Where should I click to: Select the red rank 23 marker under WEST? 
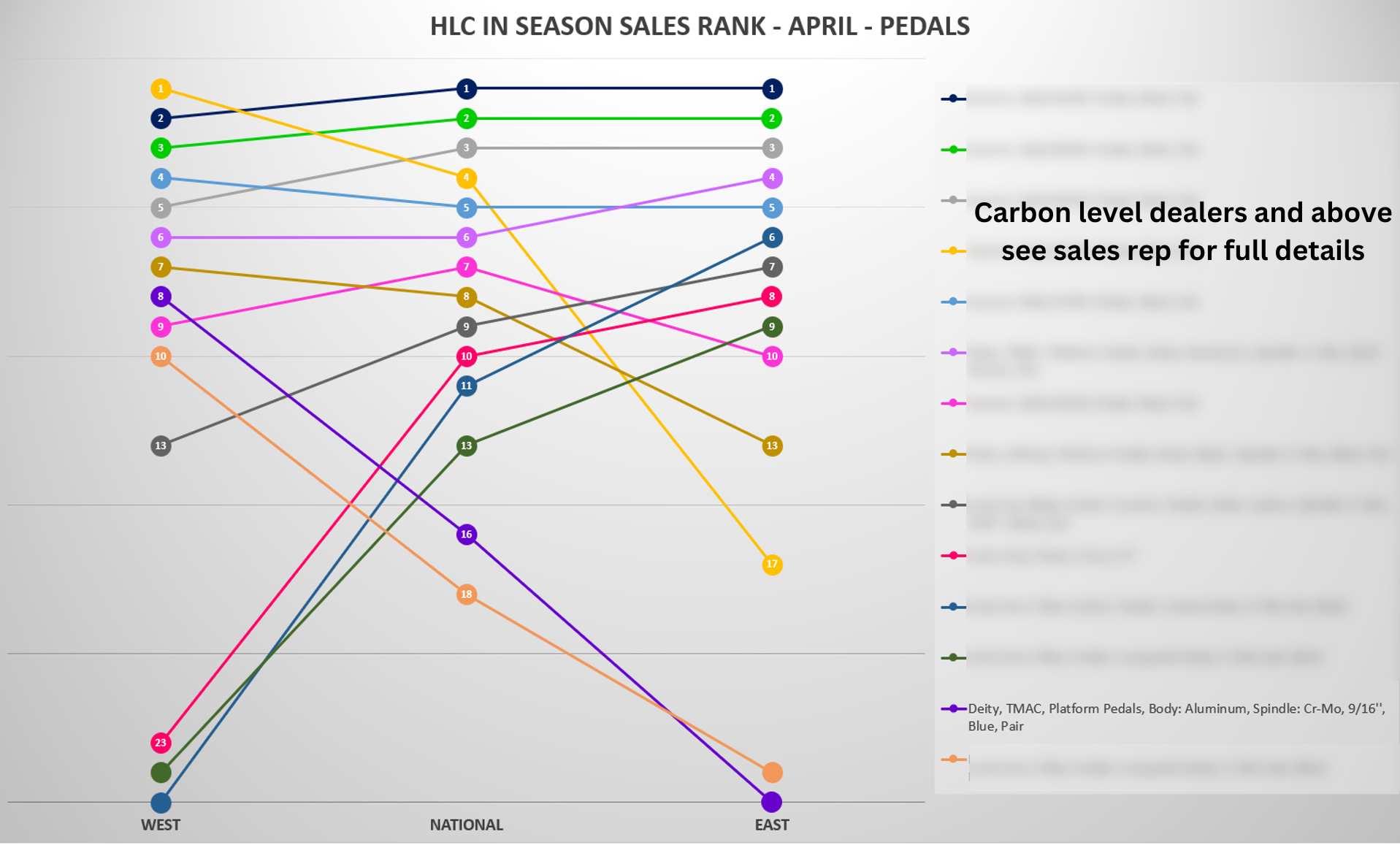(x=161, y=743)
